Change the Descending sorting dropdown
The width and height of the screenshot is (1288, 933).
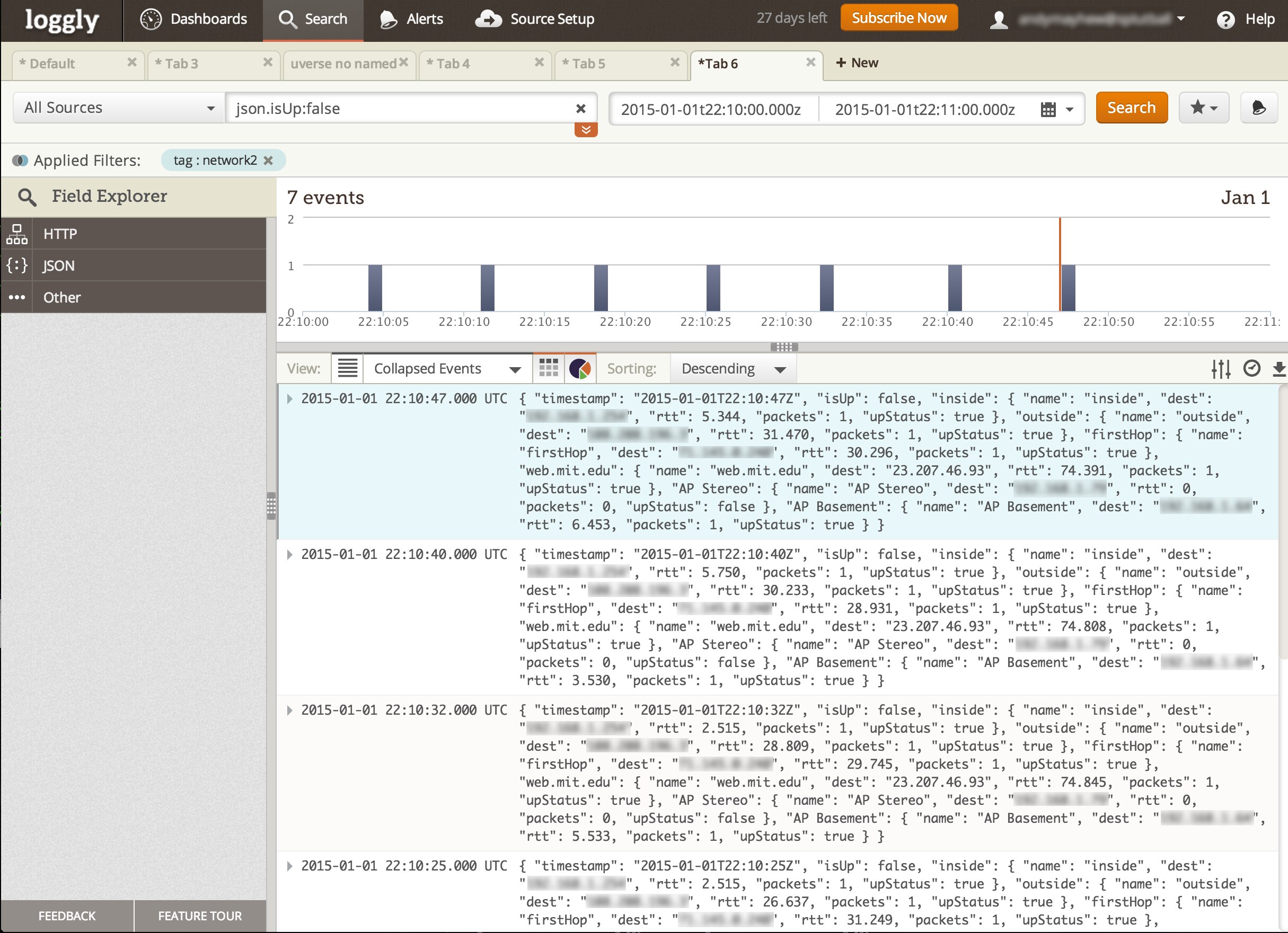(x=733, y=369)
